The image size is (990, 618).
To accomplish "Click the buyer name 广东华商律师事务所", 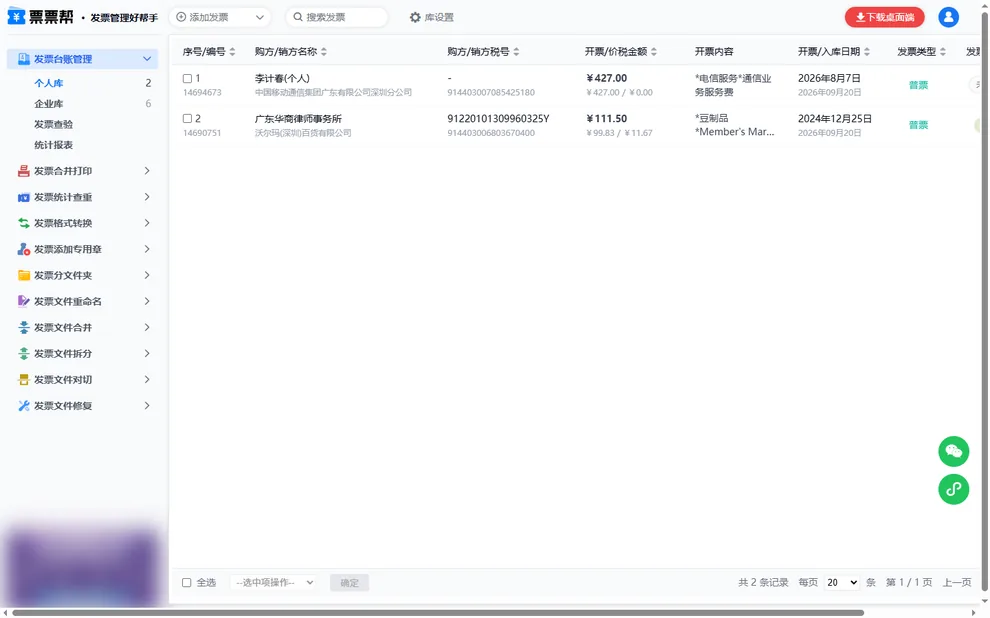I will click(298, 119).
